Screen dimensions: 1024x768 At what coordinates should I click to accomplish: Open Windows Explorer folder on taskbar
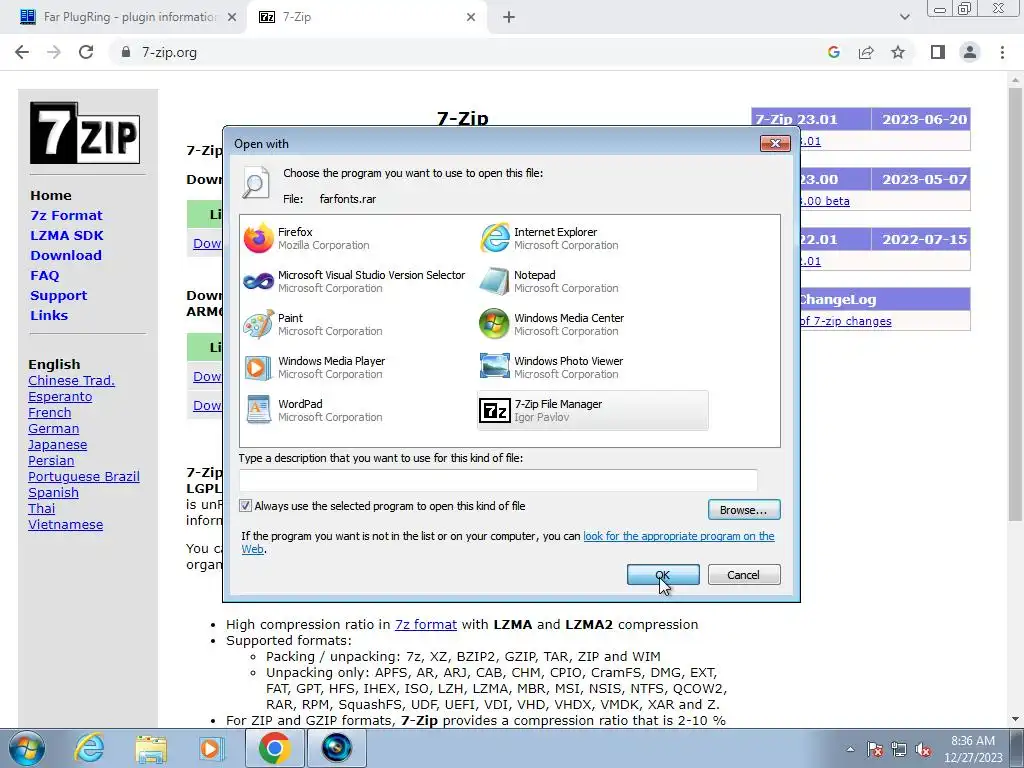(x=151, y=748)
